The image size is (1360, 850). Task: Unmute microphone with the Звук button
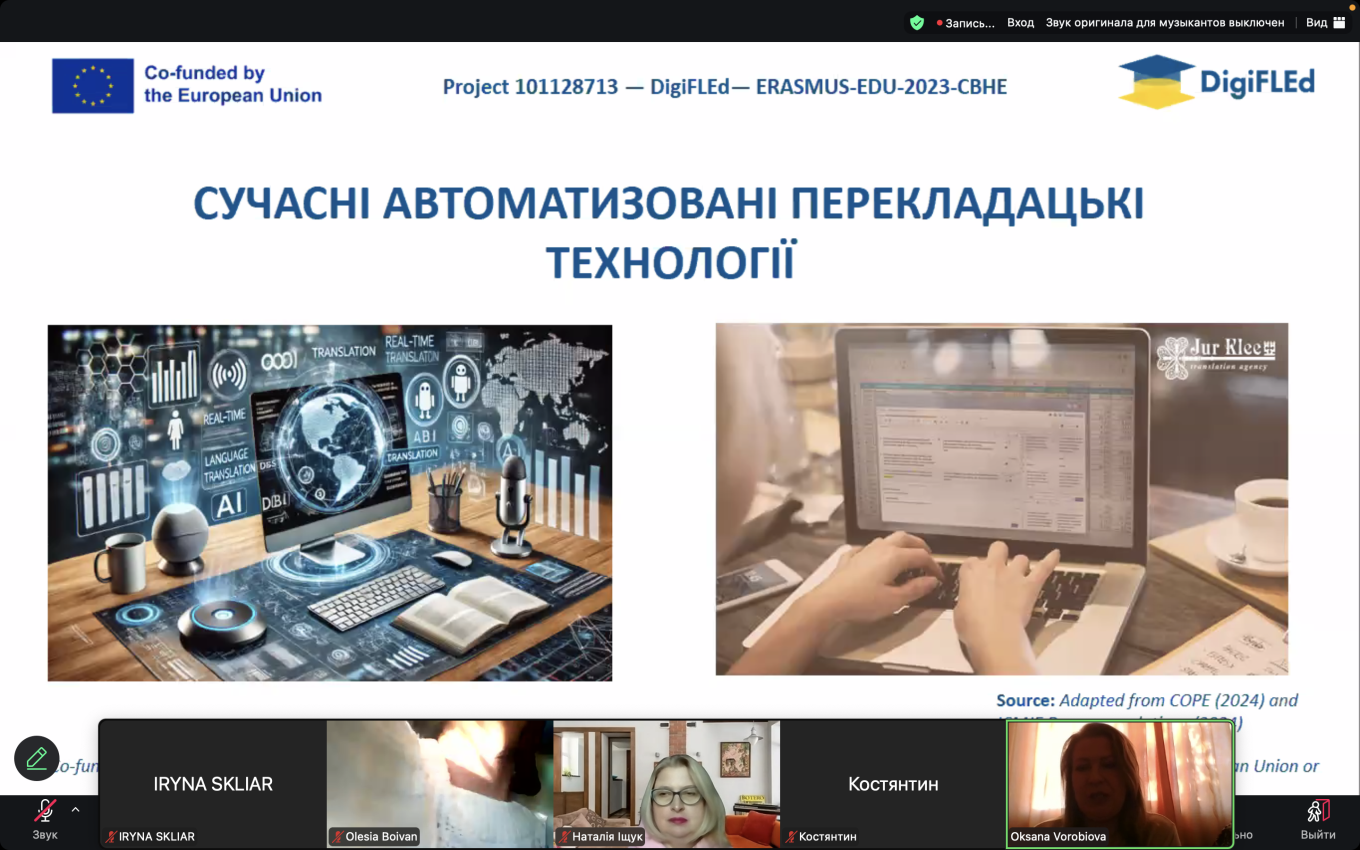[x=45, y=811]
